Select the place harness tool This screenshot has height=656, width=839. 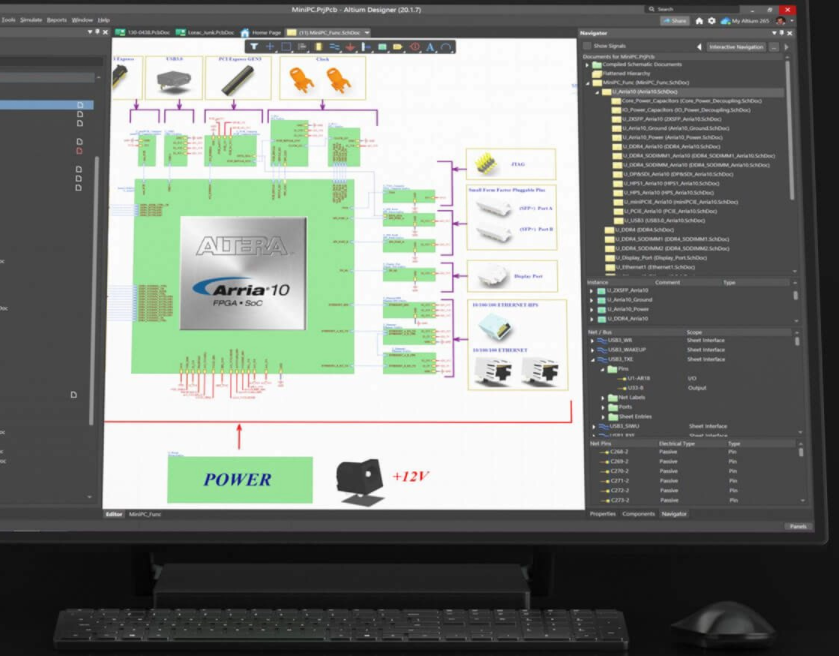pyautogui.click(x=366, y=47)
